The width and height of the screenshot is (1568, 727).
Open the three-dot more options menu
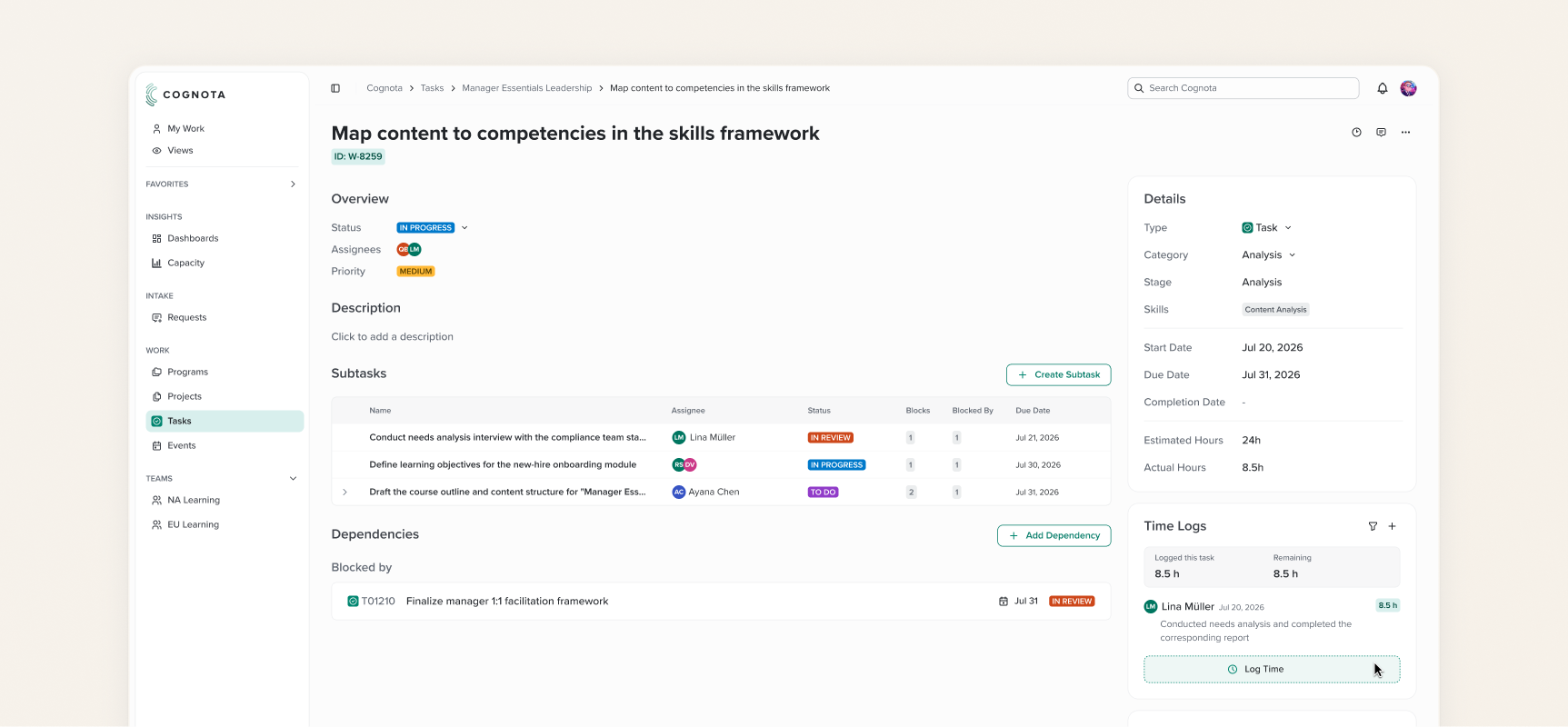click(x=1405, y=133)
